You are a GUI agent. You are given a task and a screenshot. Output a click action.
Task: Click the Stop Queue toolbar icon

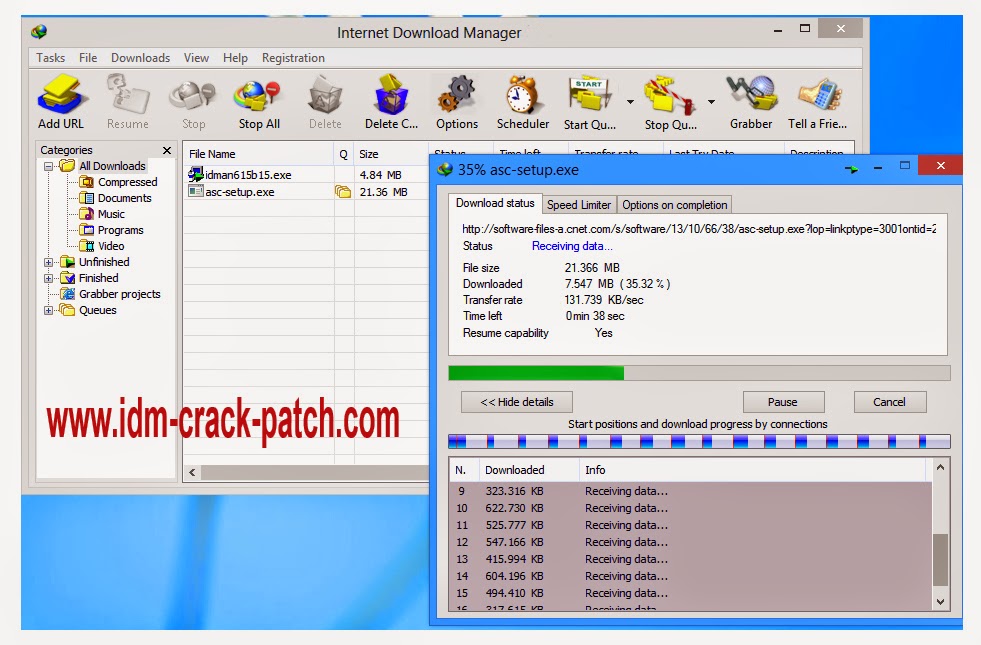pyautogui.click(x=670, y=102)
